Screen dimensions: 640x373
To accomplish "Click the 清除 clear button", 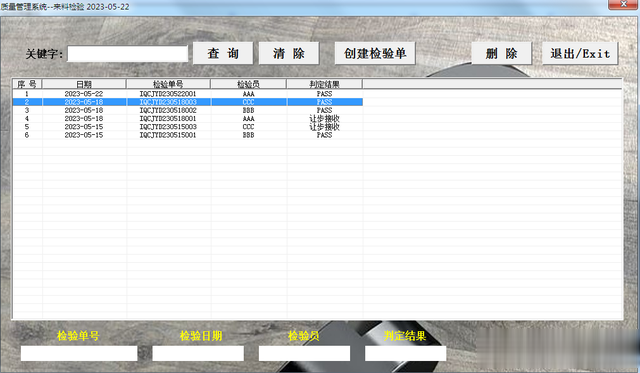I will (289, 53).
